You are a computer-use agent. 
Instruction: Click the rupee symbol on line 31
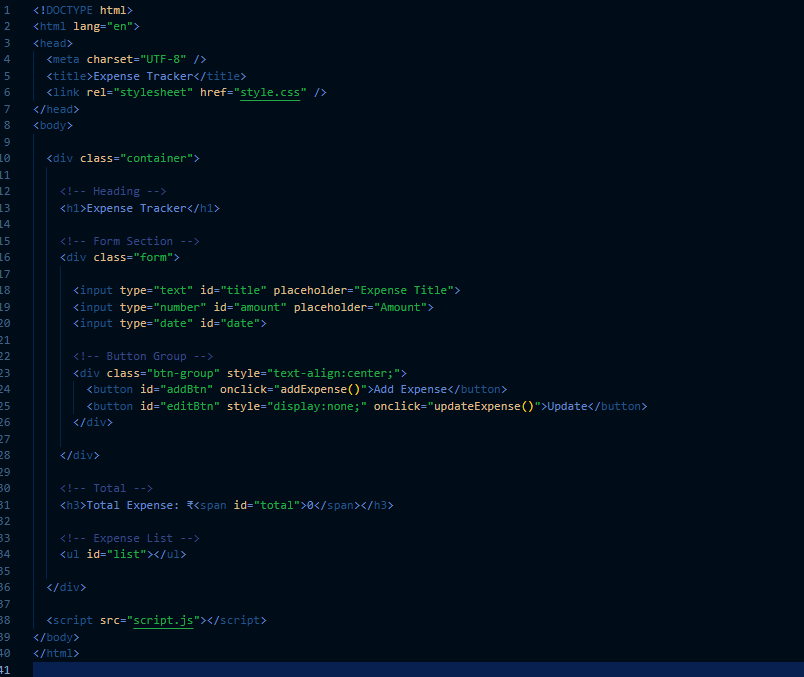(x=189, y=504)
